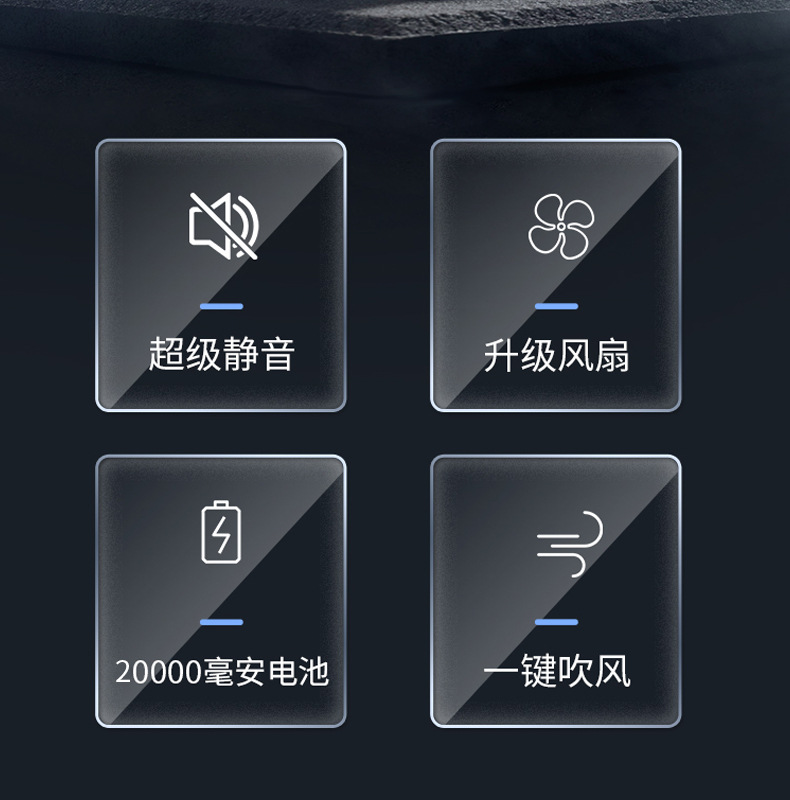Open the super silent feature card

221,275
